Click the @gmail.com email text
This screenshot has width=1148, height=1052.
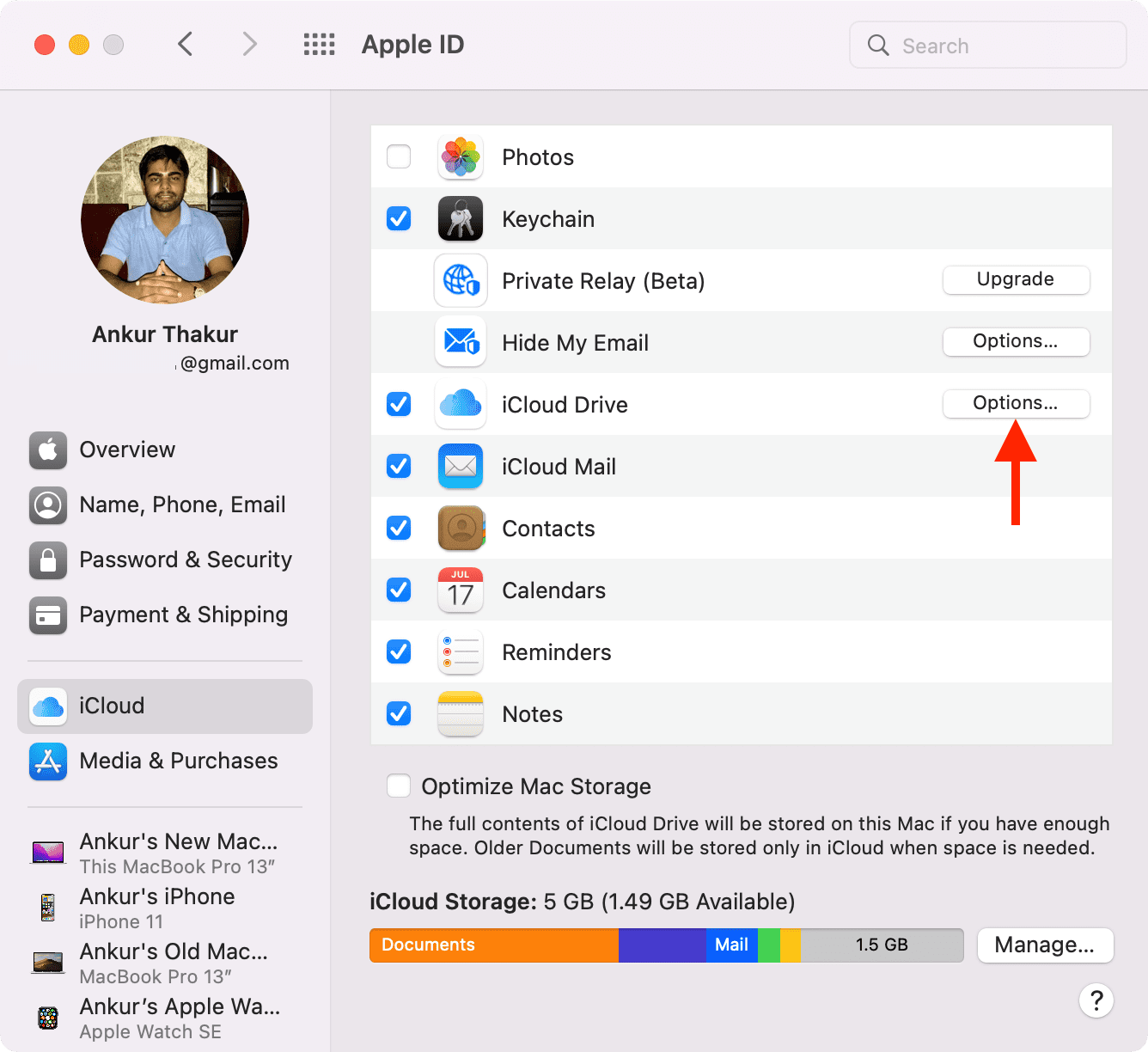click(234, 364)
